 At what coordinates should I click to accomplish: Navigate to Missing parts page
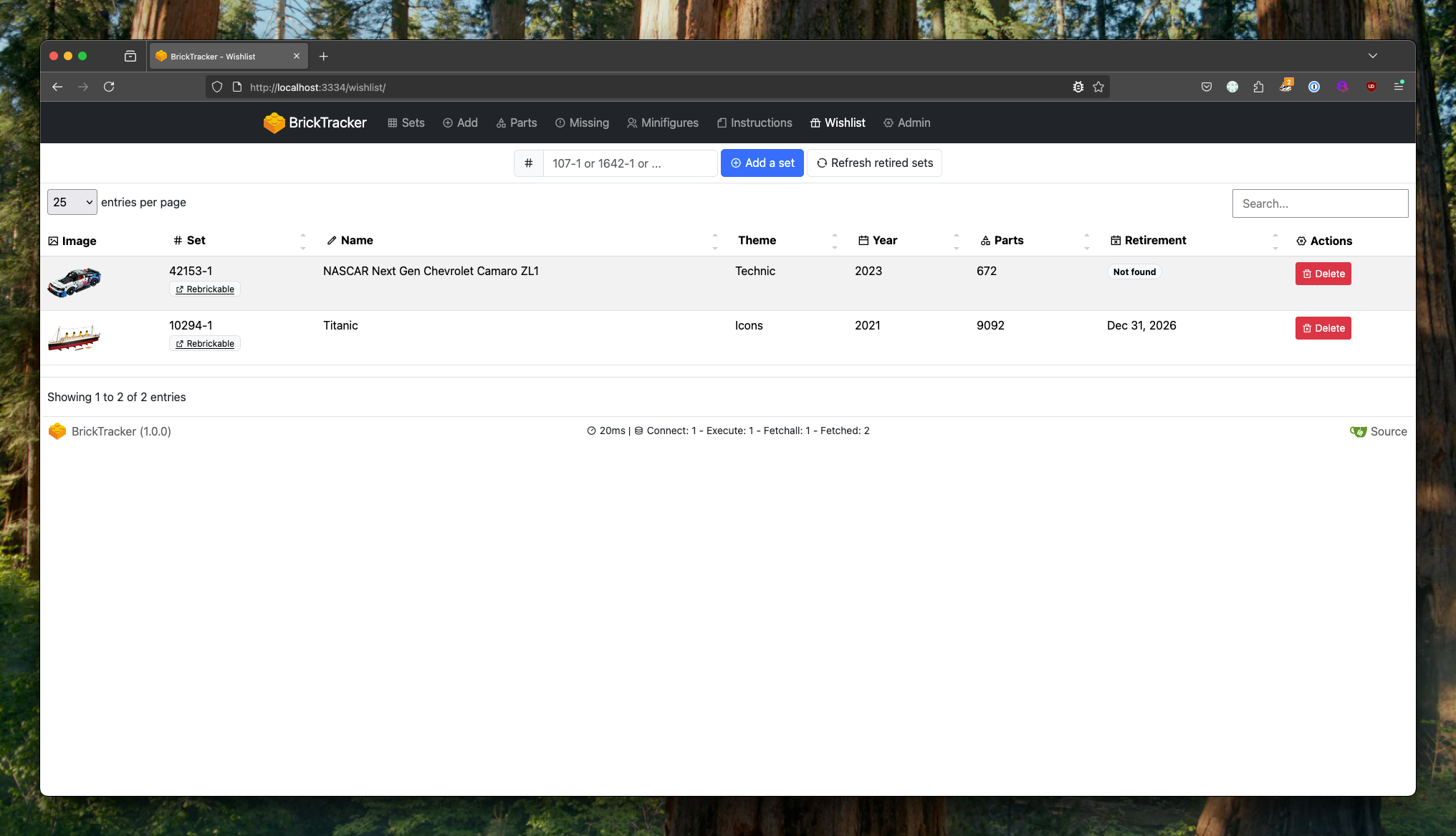click(x=582, y=123)
